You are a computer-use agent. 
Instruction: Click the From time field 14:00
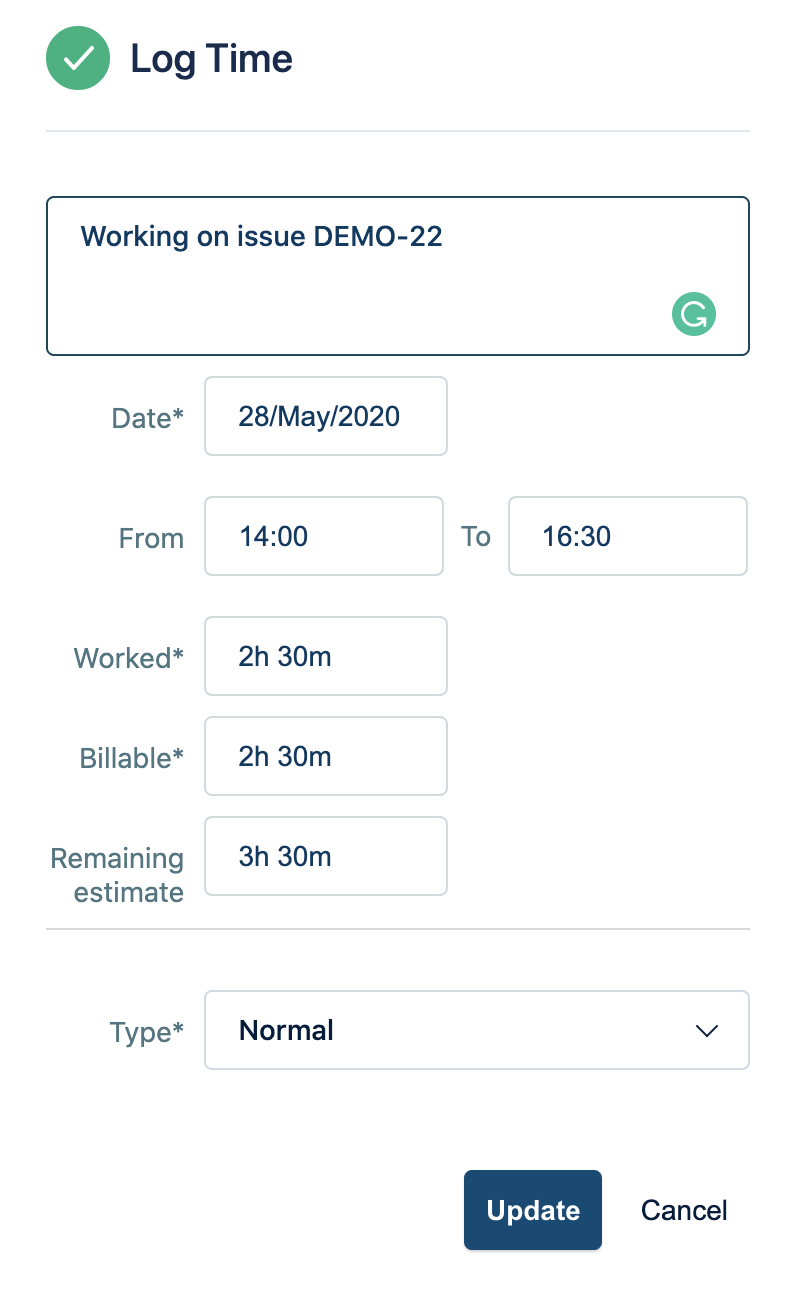[323, 536]
